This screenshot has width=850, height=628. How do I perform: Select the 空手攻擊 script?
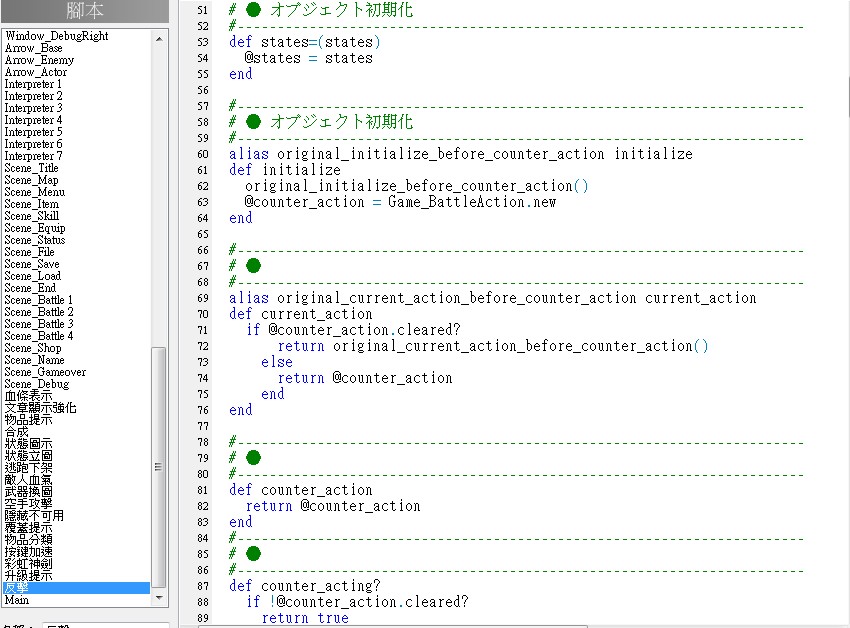pyautogui.click(x=29, y=503)
